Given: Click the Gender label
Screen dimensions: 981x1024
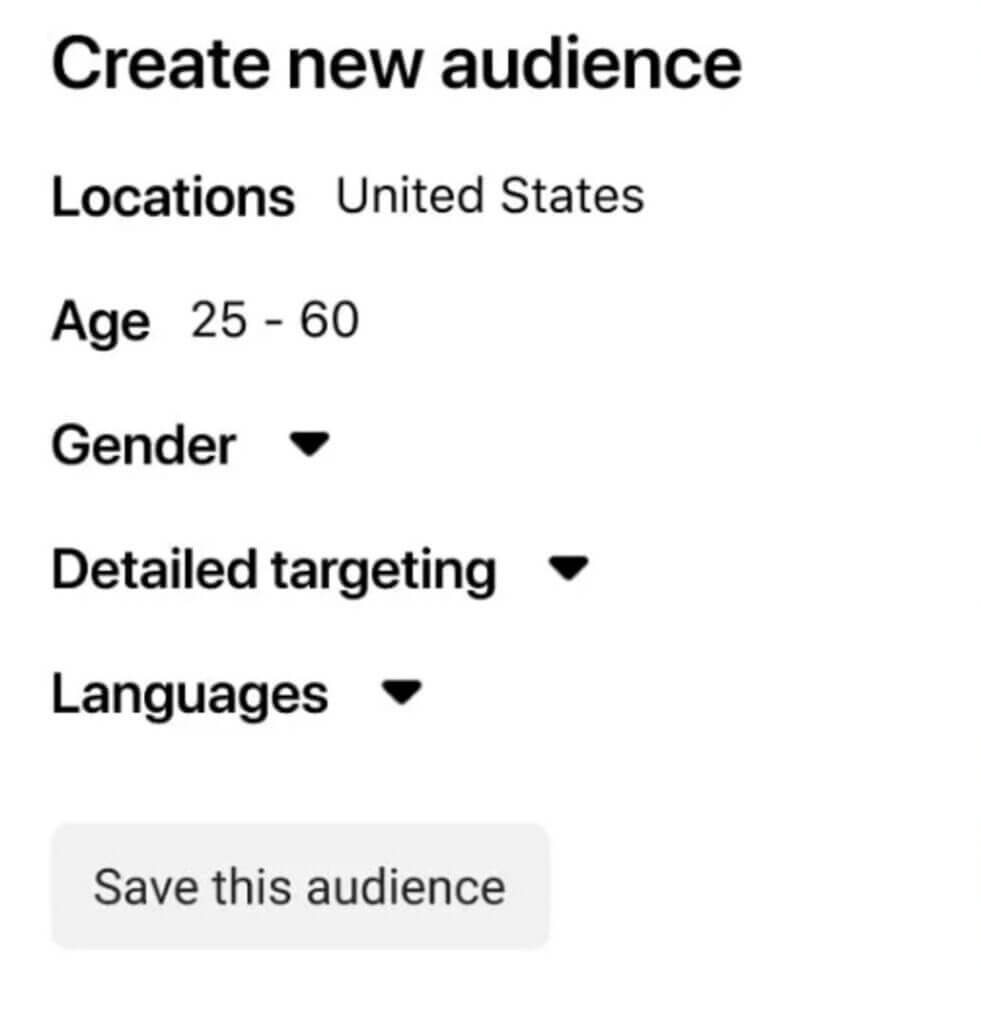Looking at the screenshot, I should (145, 446).
